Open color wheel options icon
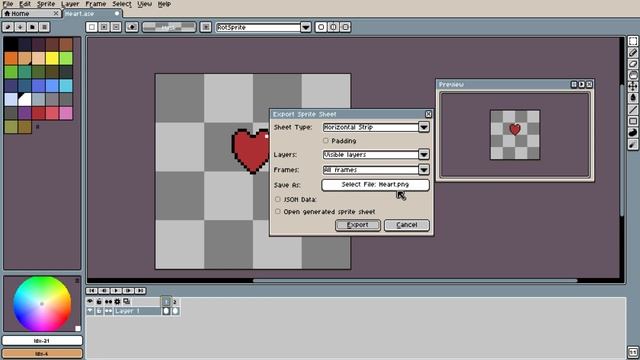The height and width of the screenshot is (360, 640). (77, 281)
